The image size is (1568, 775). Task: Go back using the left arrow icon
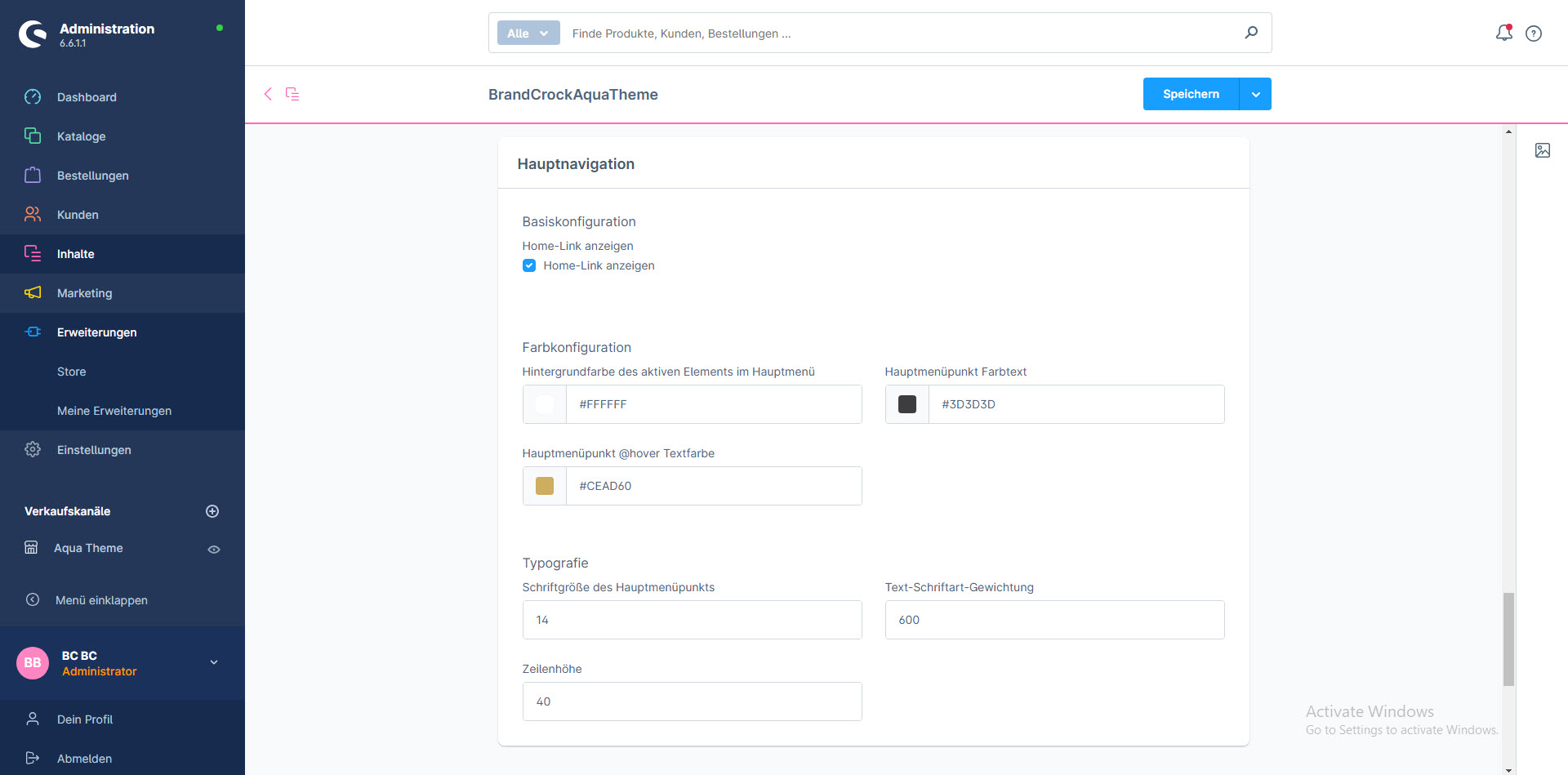[x=268, y=94]
